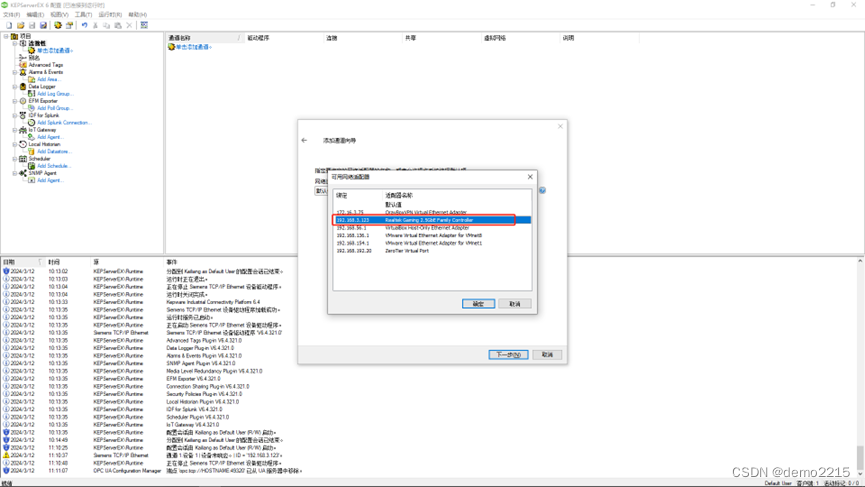Go back using the wizard's back arrow
Viewport: 865px width, 487px height.
(x=305, y=140)
